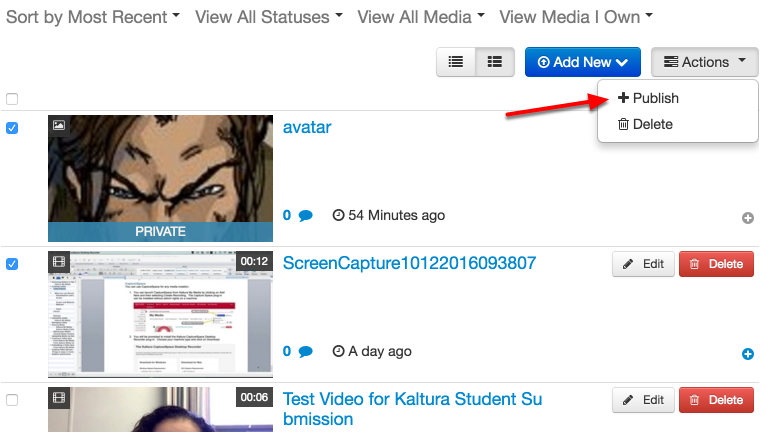774x432 pixels.
Task: Open ScreenCapture10122016093807 title link
Action: click(x=409, y=263)
